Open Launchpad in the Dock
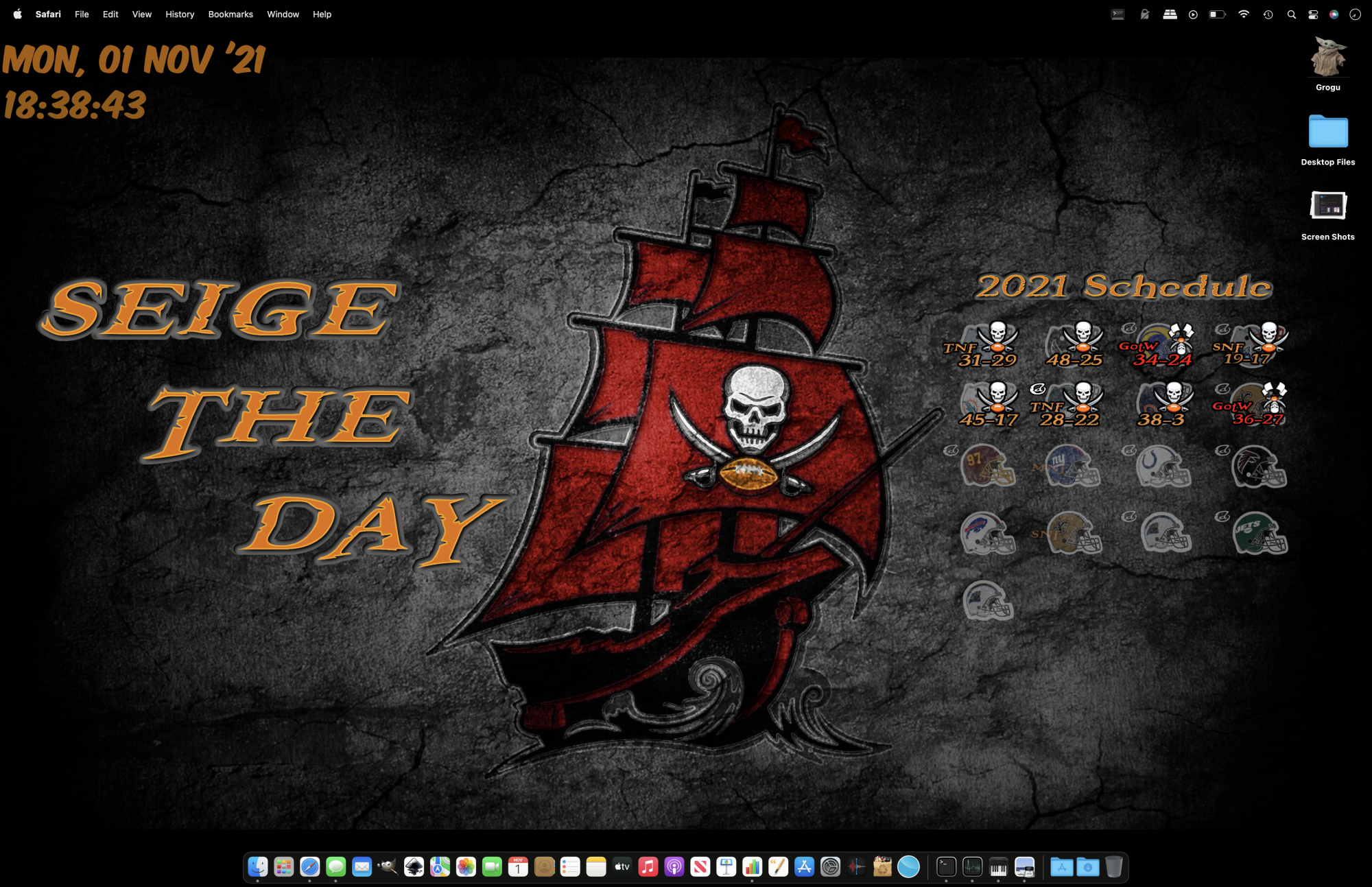Screen dimensions: 1372x887 coord(284,866)
